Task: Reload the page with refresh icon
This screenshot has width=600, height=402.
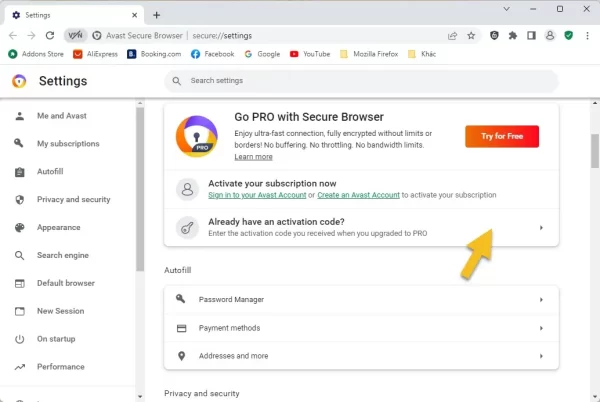Action: click(x=50, y=36)
